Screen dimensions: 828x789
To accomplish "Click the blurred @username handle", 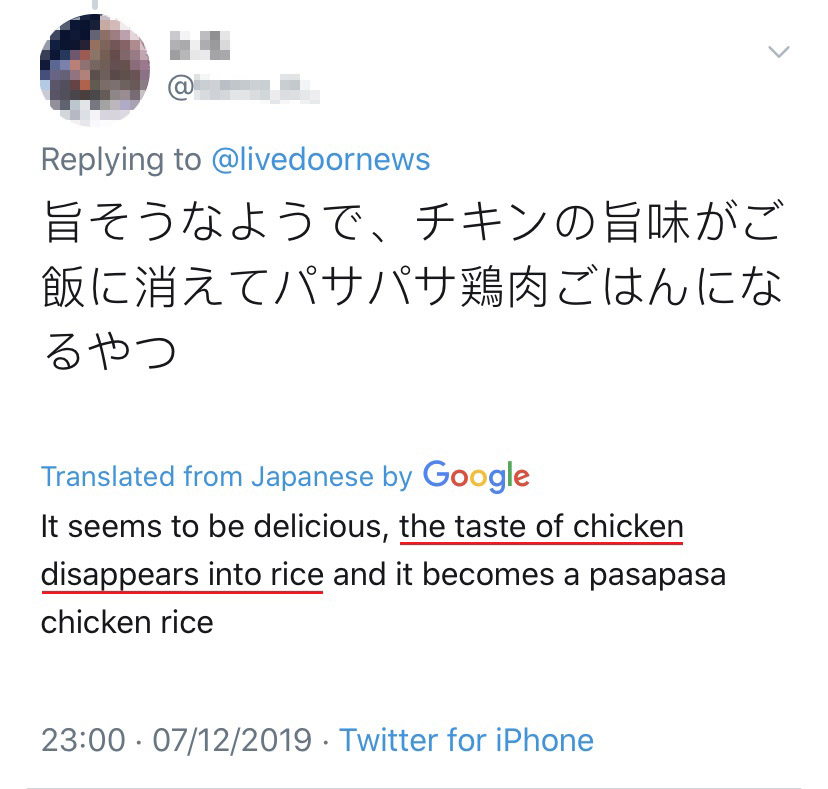I will (243, 89).
